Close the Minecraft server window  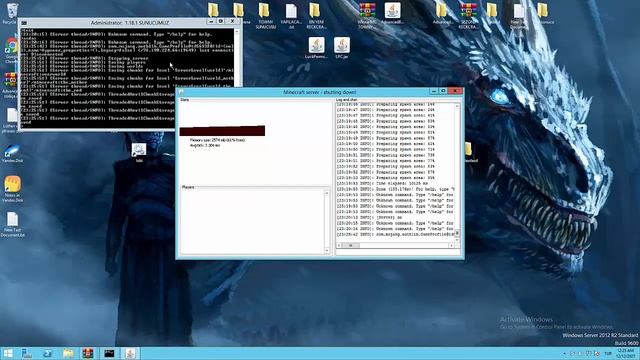(x=455, y=91)
